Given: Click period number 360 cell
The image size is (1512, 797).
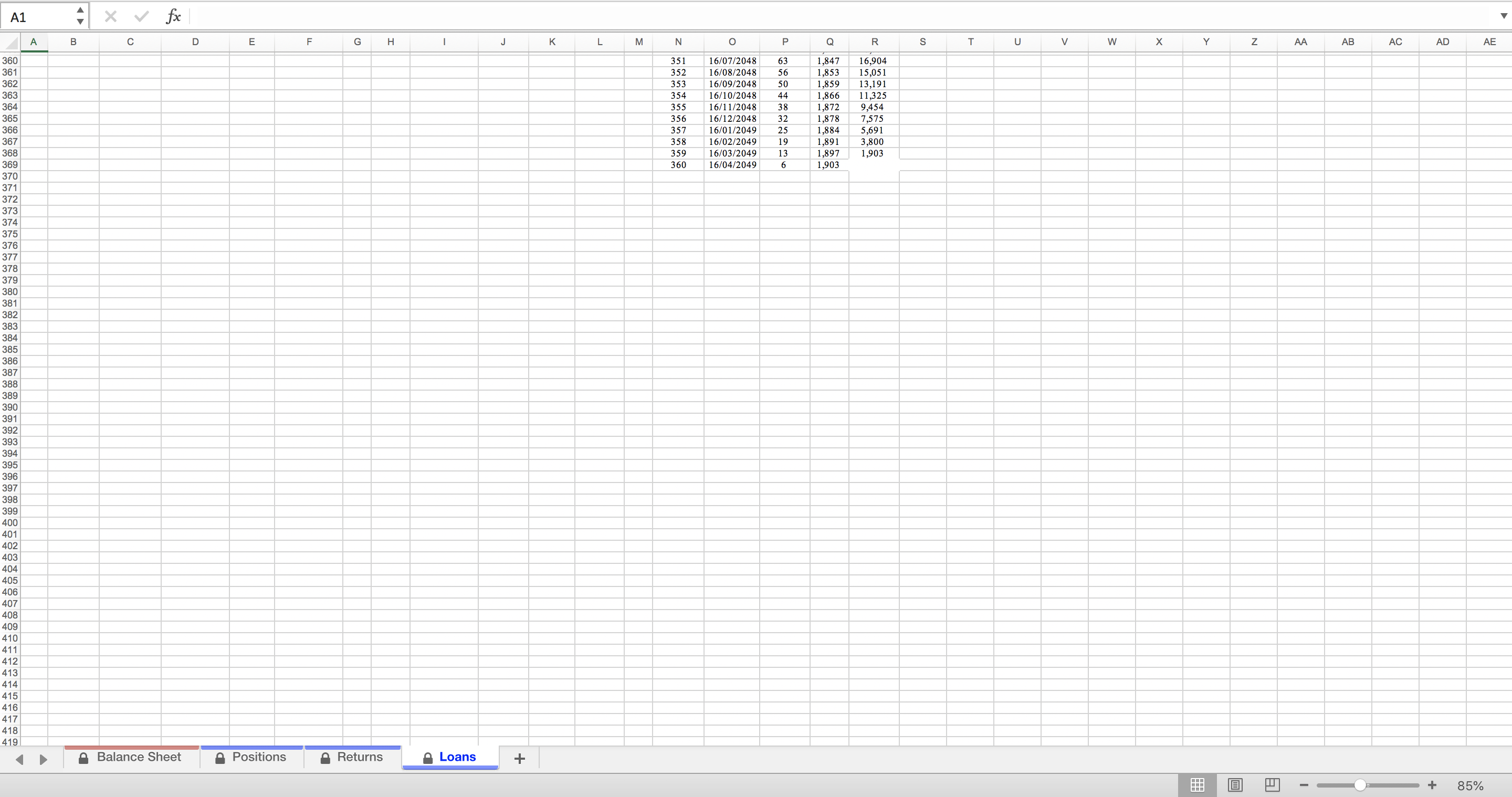Looking at the screenshot, I should [678, 165].
